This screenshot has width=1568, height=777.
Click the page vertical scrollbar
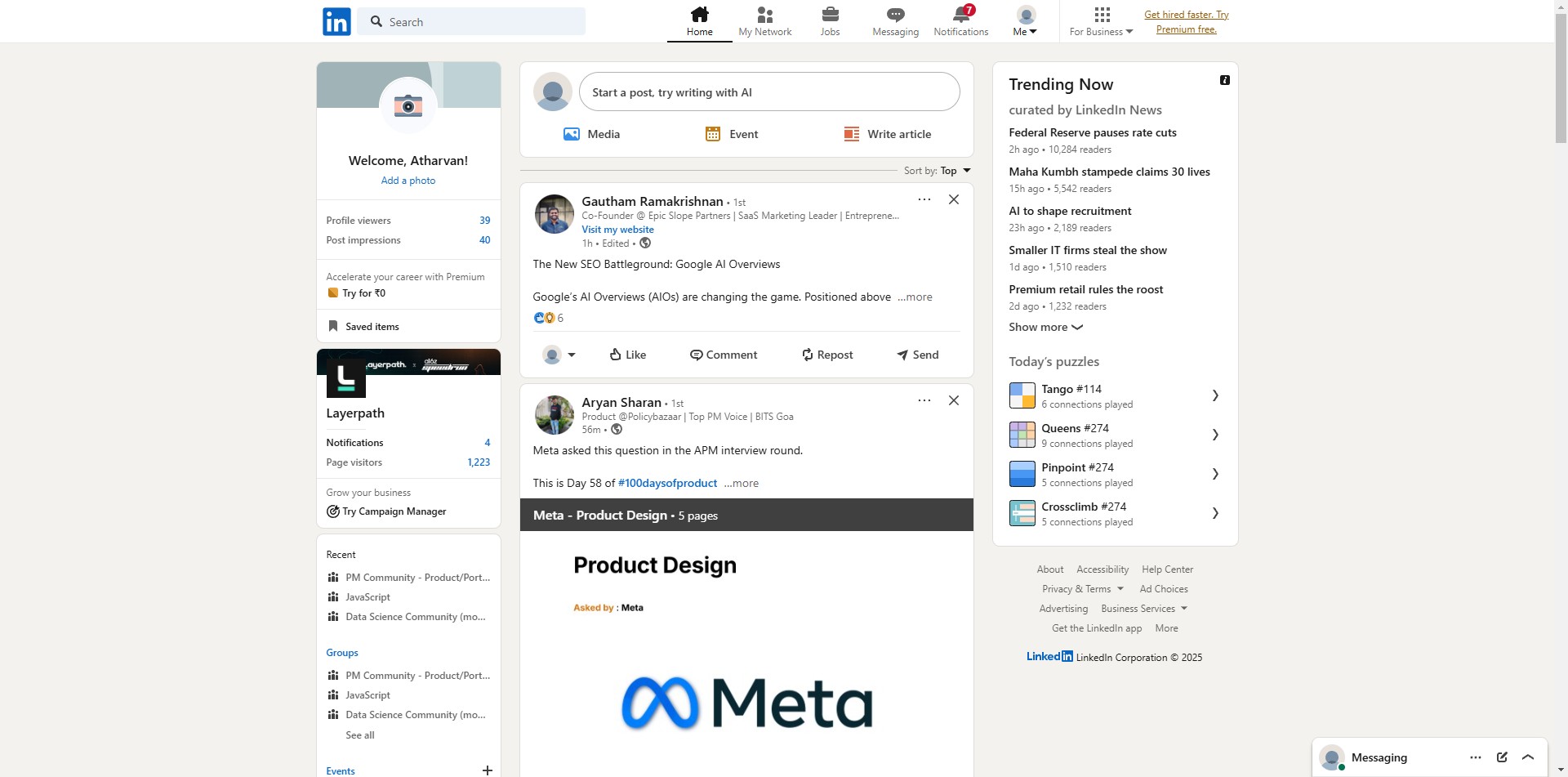point(1561,388)
